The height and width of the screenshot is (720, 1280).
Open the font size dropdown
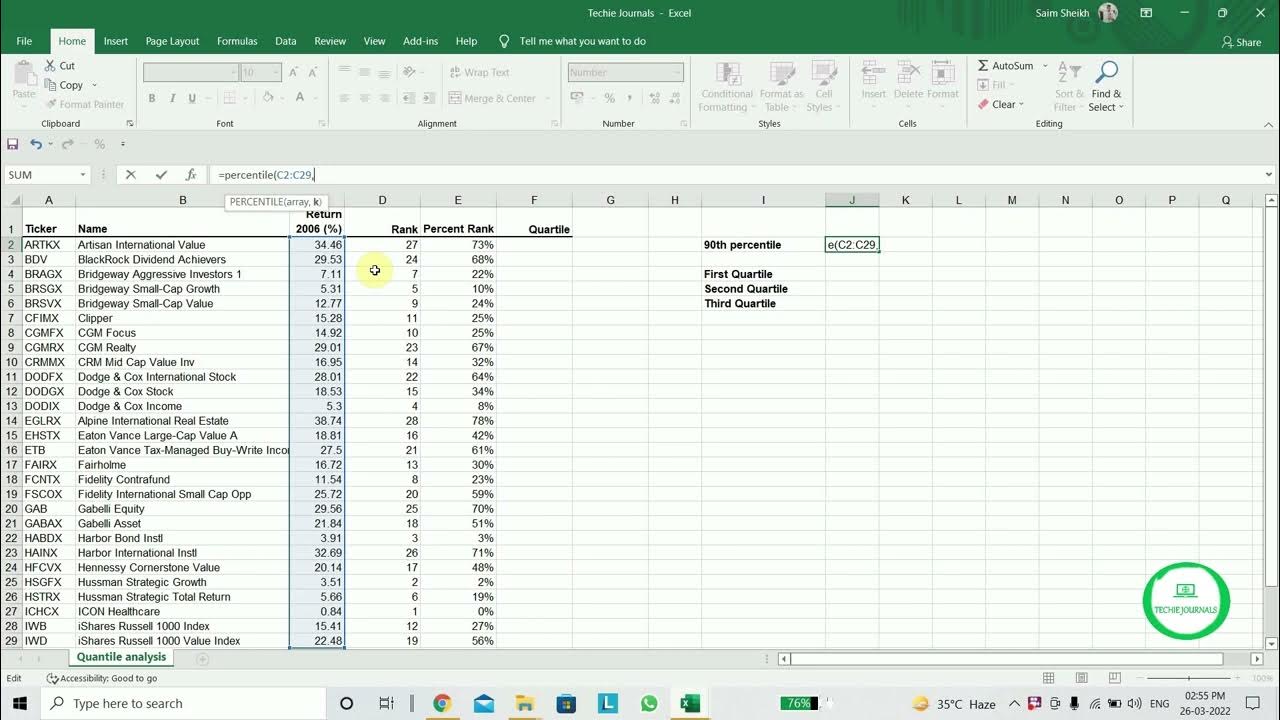click(275, 72)
